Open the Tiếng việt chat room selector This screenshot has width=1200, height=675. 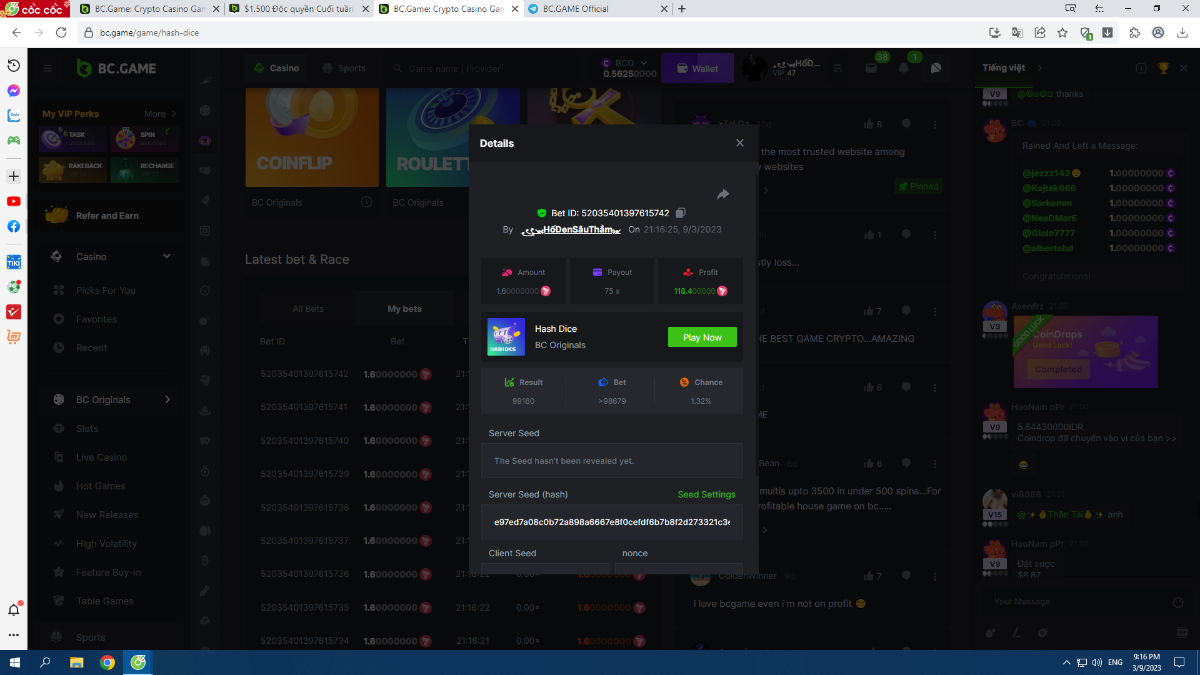click(1011, 68)
